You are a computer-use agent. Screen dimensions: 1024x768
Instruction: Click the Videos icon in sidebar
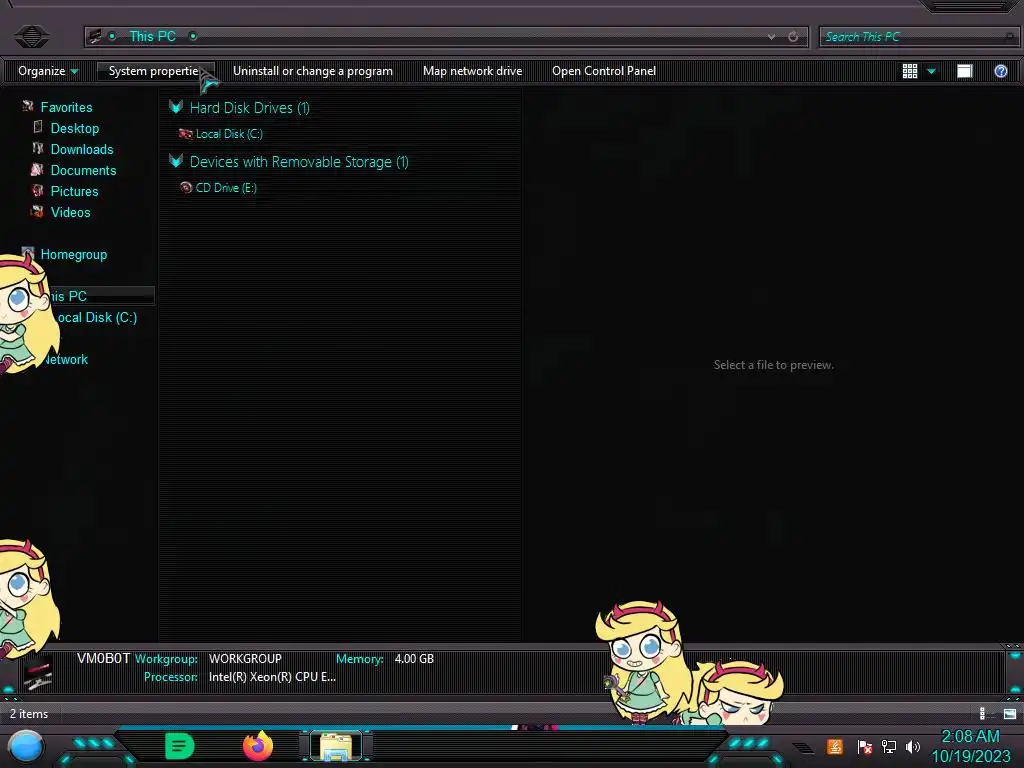click(x=37, y=212)
